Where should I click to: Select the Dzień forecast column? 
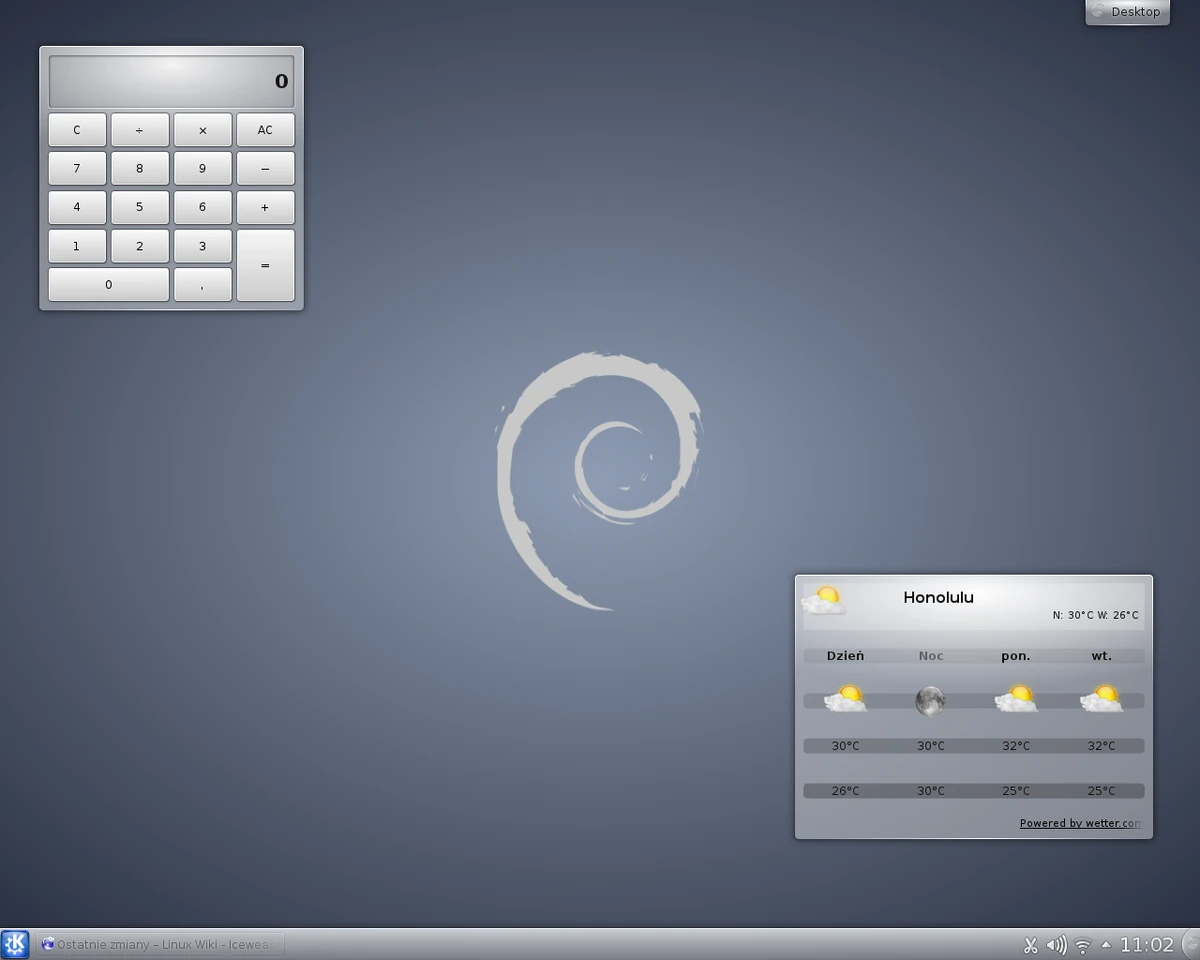[845, 655]
